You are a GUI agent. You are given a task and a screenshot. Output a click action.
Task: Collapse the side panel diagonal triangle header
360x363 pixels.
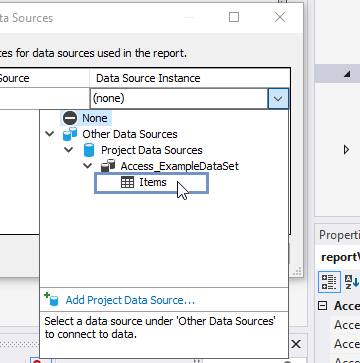coord(347,74)
